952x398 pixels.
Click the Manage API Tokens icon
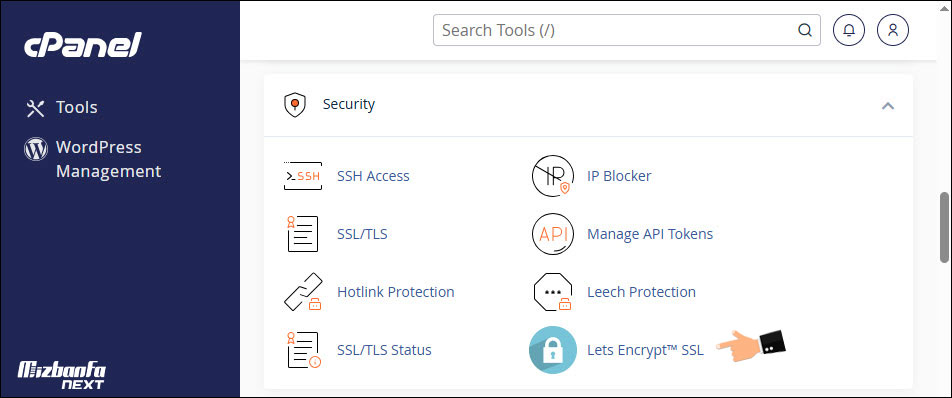click(x=552, y=234)
